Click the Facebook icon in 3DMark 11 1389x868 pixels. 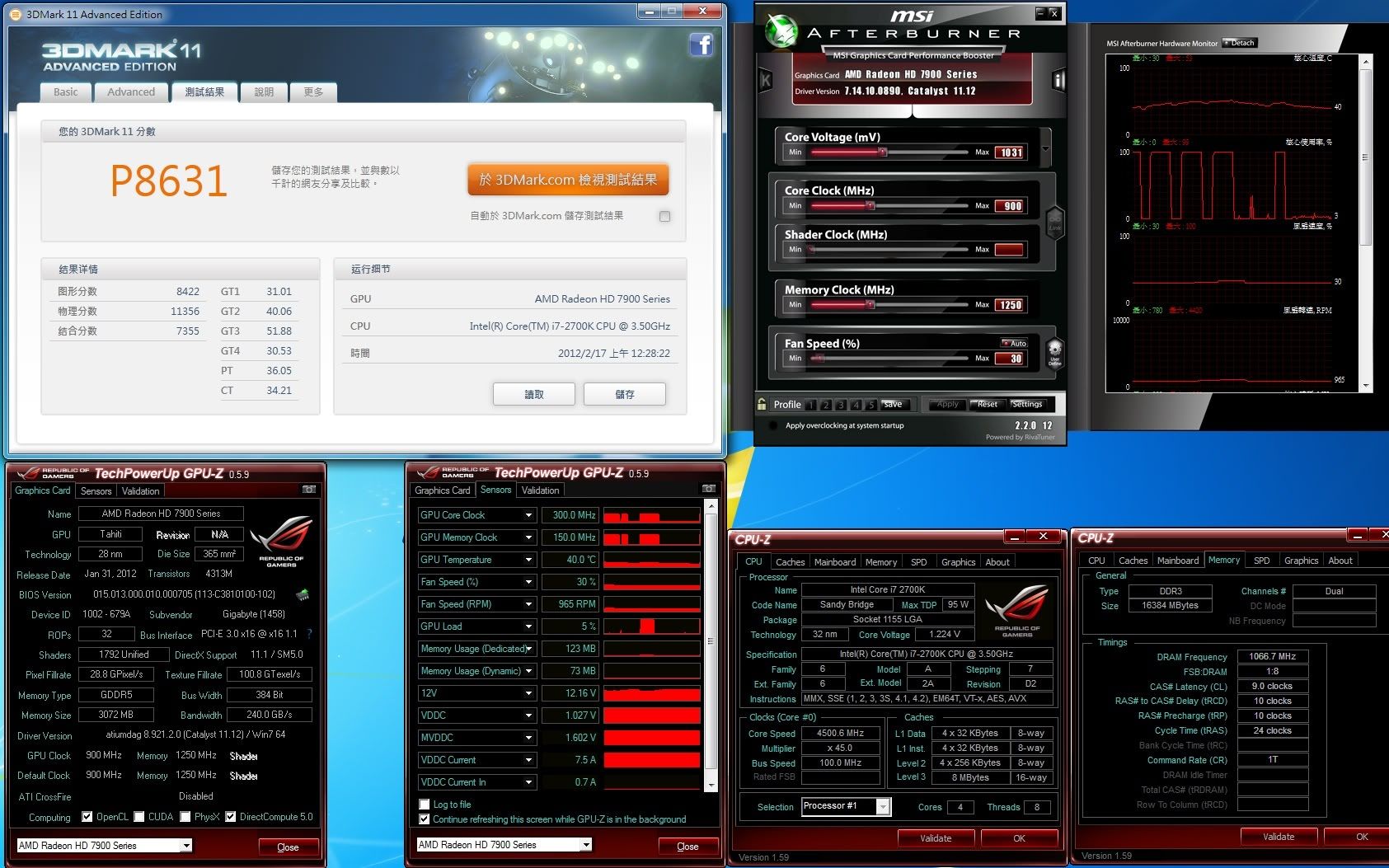tap(701, 45)
